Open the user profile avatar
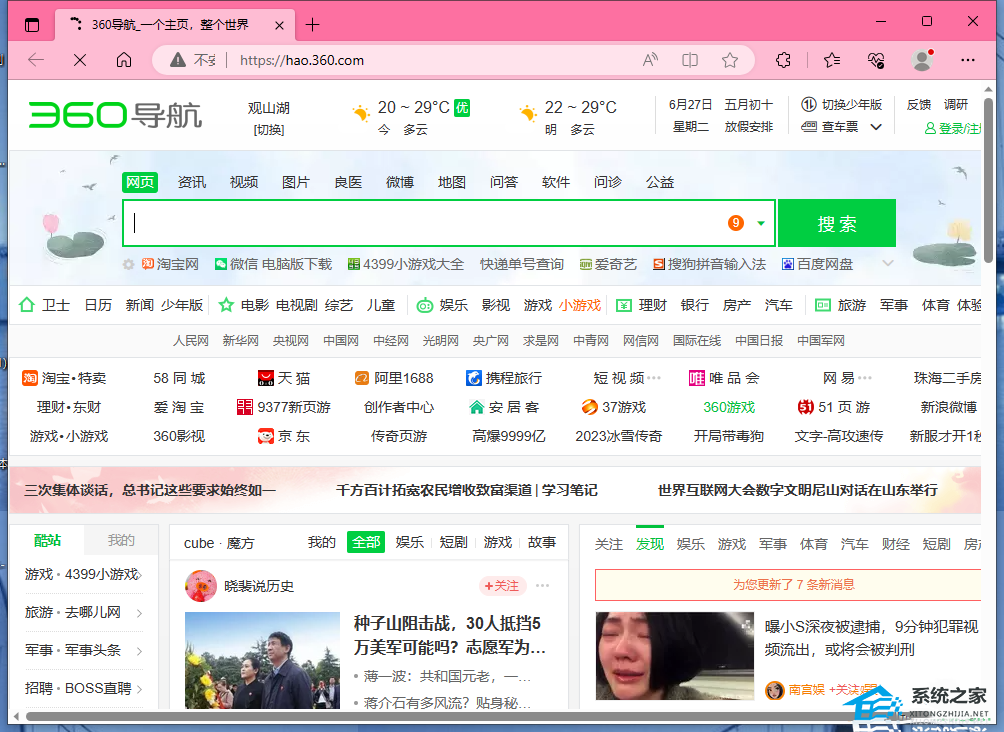This screenshot has height=732, width=1004. click(922, 60)
